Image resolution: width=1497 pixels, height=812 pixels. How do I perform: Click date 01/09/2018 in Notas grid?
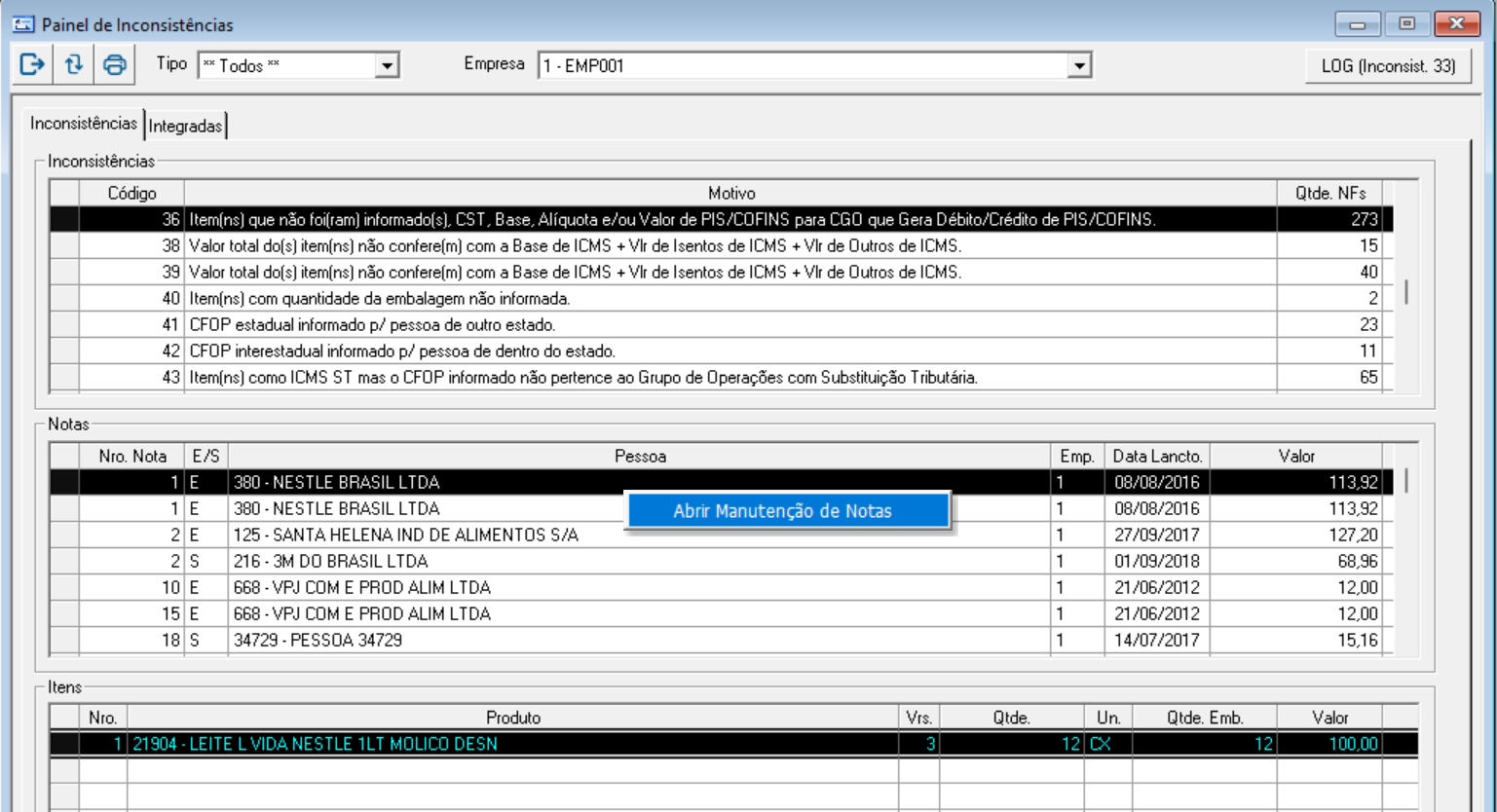1157,561
